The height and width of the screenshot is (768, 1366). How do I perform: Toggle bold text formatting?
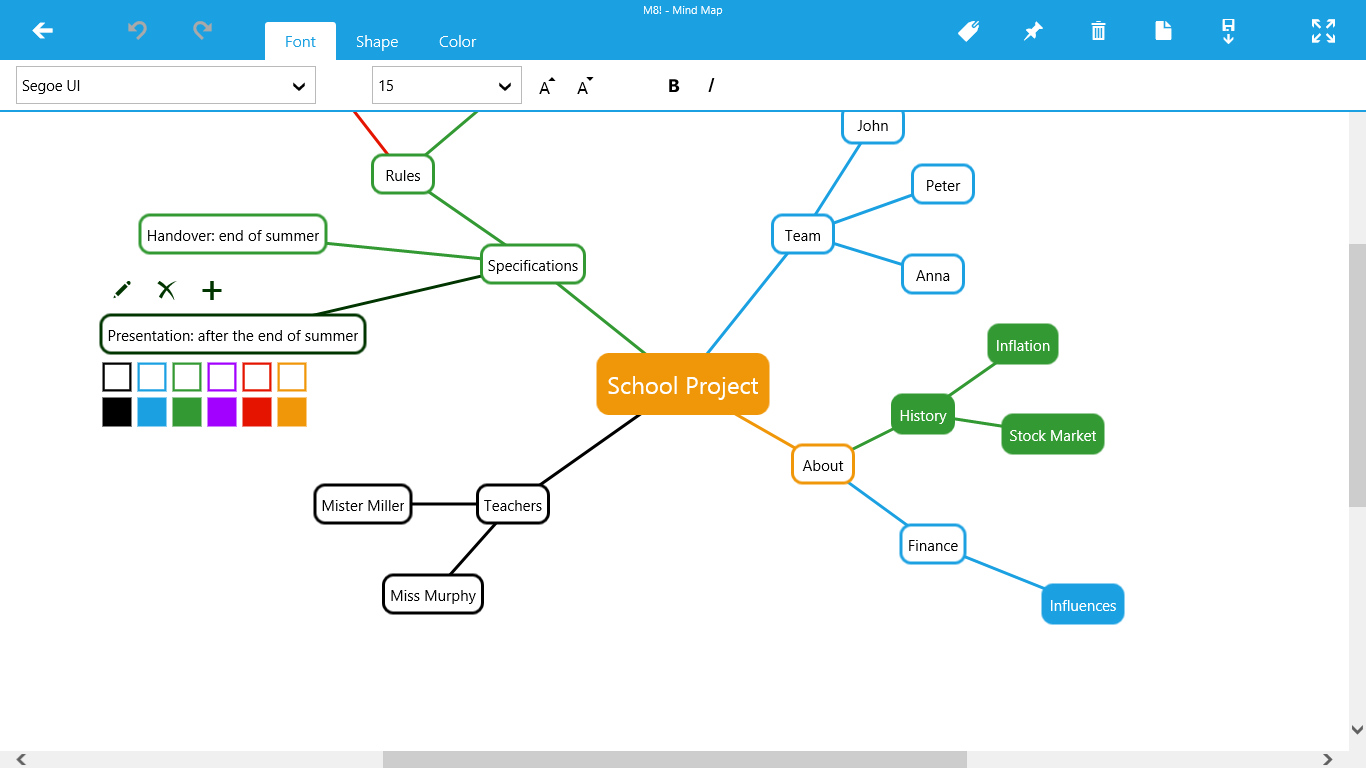click(673, 85)
